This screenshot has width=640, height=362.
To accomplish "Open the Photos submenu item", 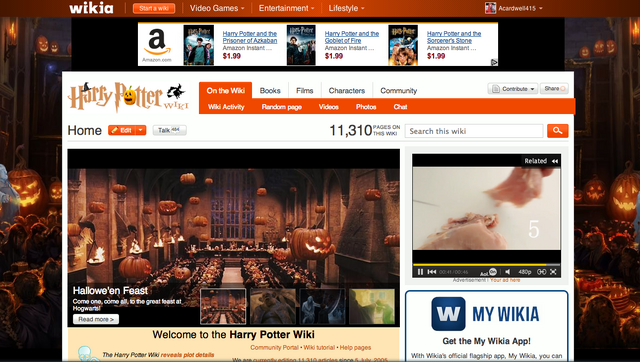I will point(366,107).
